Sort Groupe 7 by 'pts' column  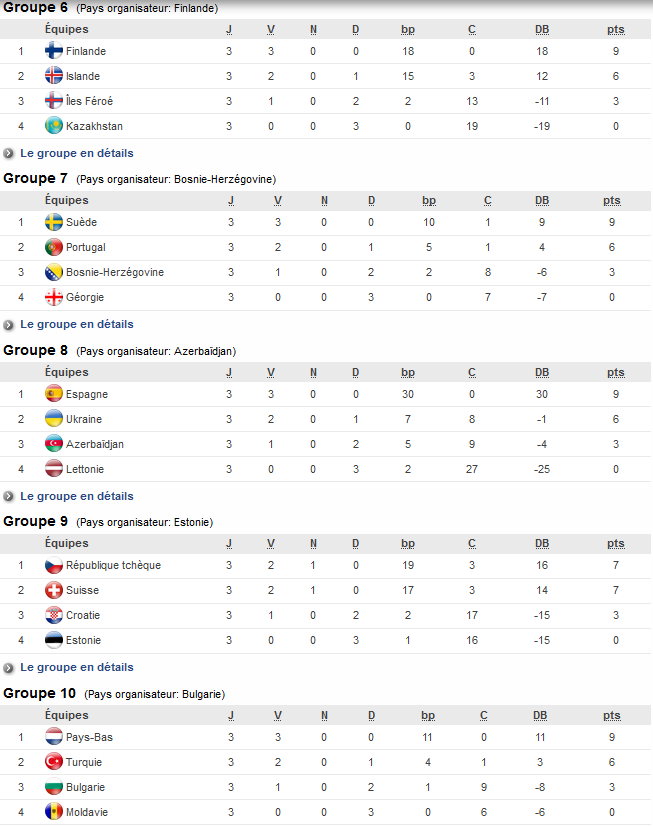(x=611, y=200)
